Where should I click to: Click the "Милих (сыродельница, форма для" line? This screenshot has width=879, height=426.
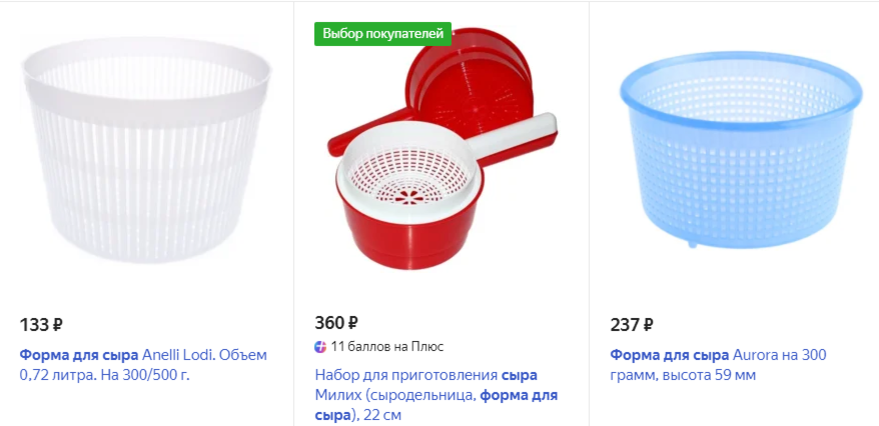436,395
